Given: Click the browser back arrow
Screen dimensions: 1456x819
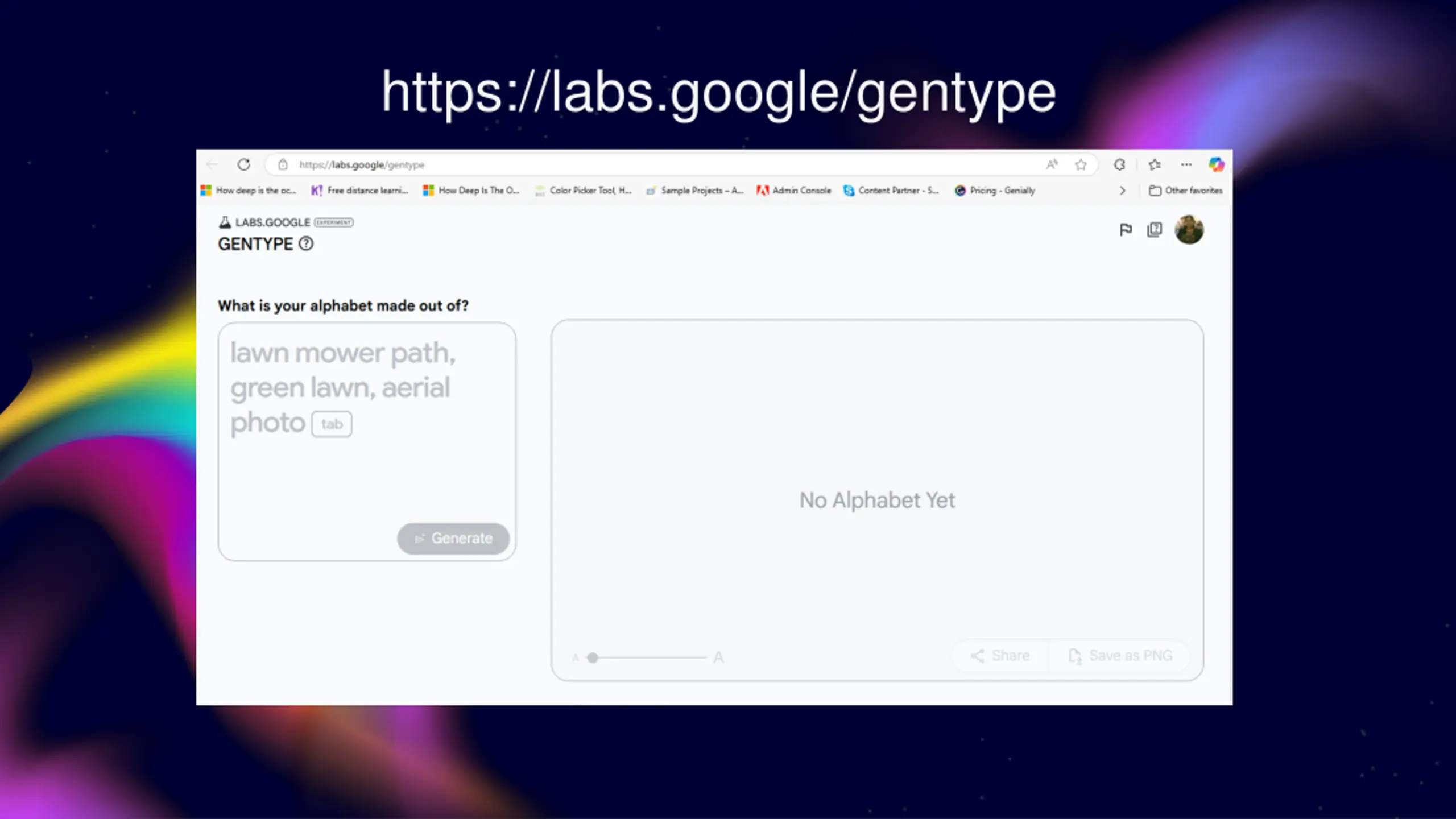Looking at the screenshot, I should coord(212,164).
